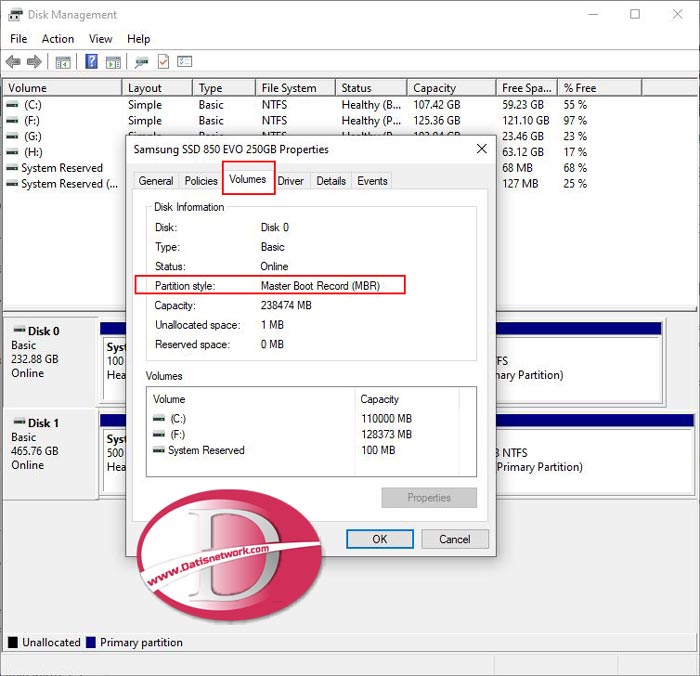Image resolution: width=700 pixels, height=676 pixels.
Task: Click the Forward arrow toolbar icon
Action: (34, 62)
